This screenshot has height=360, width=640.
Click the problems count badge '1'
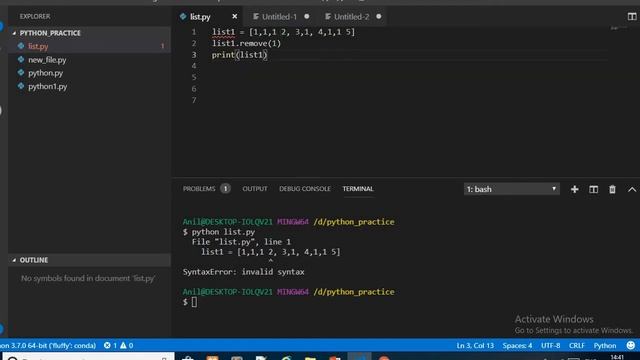click(225, 189)
